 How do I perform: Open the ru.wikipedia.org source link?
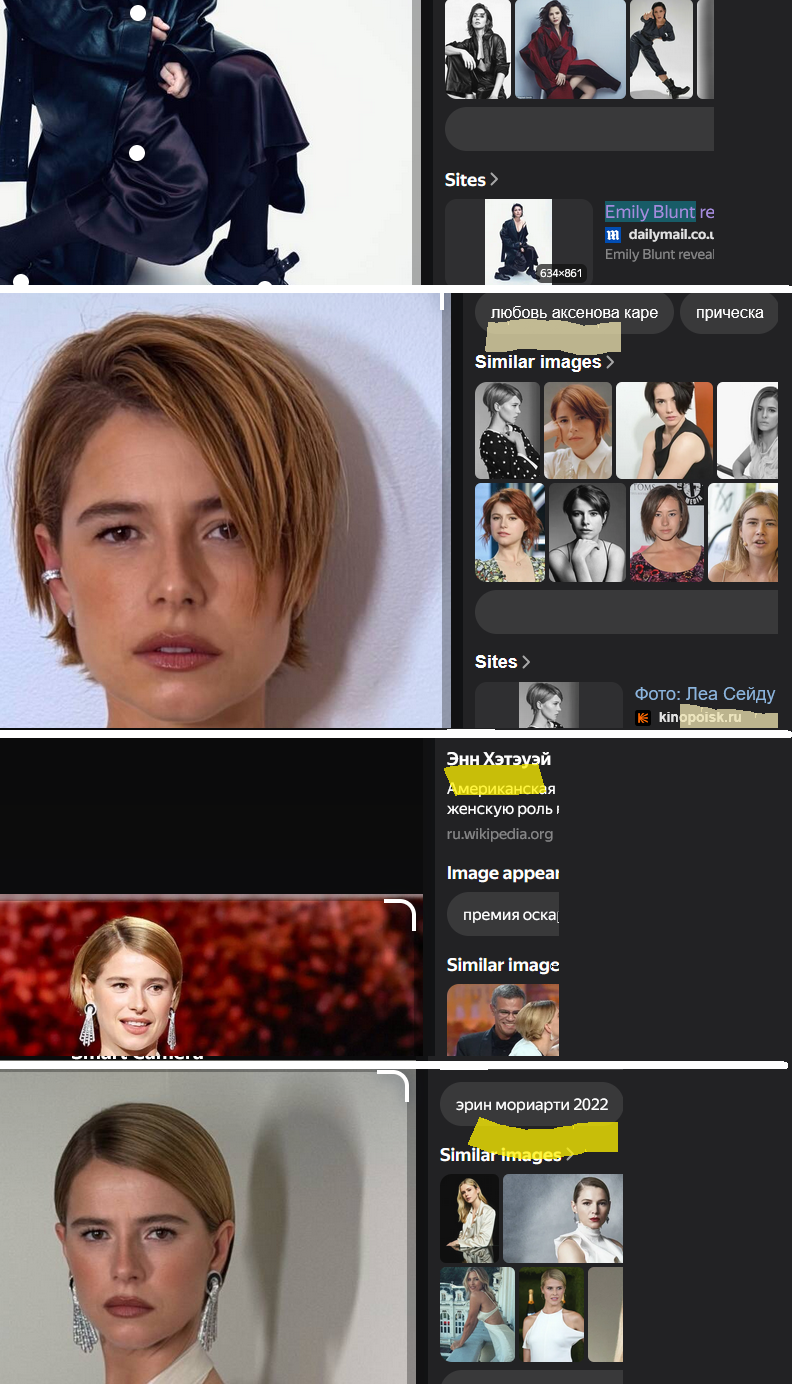coord(499,834)
